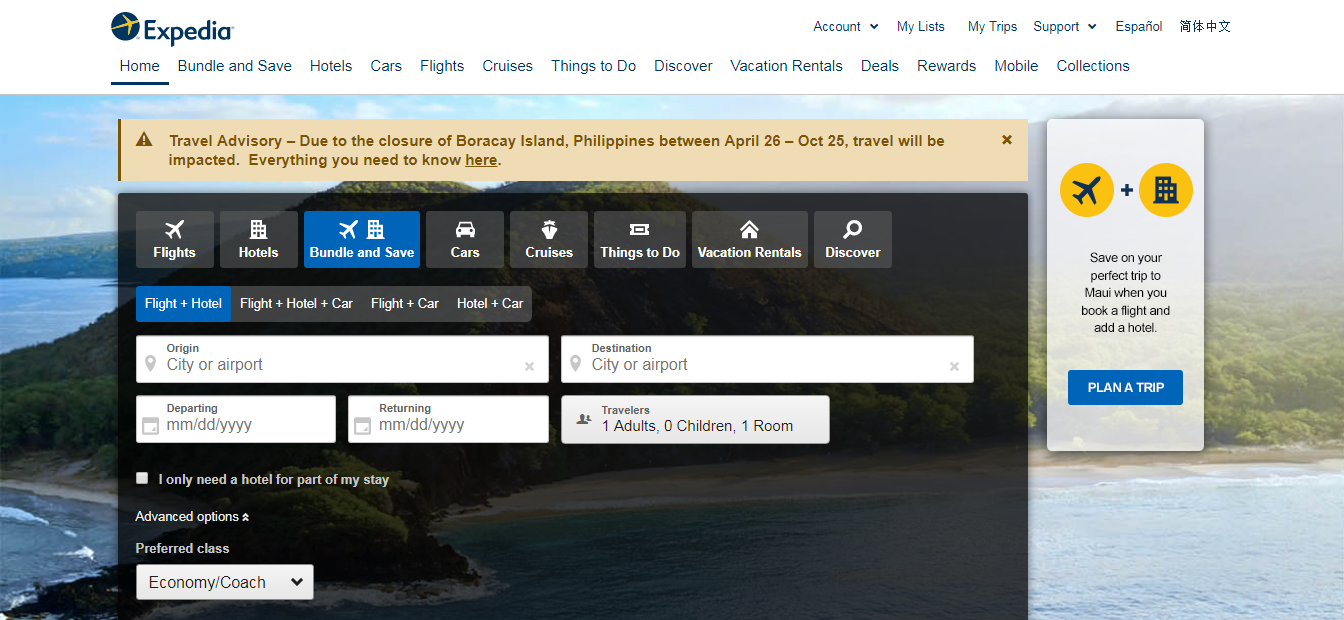Click the 'Preferred class' label text
Image resolution: width=1344 pixels, height=620 pixels.
182,549
